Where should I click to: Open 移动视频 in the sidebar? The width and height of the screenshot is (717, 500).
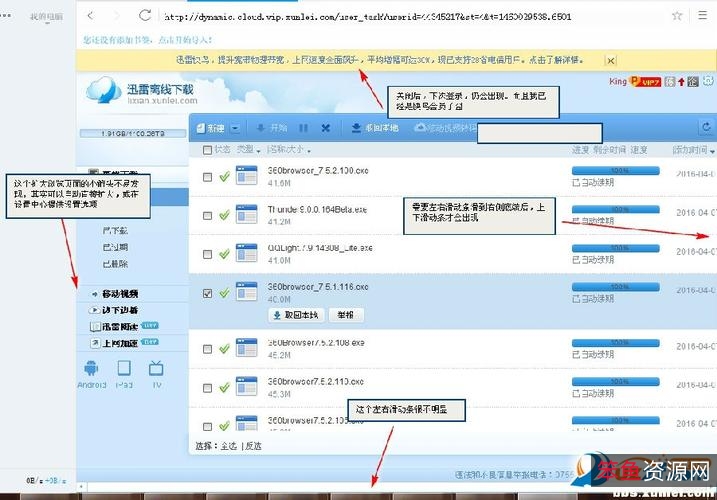(120, 294)
